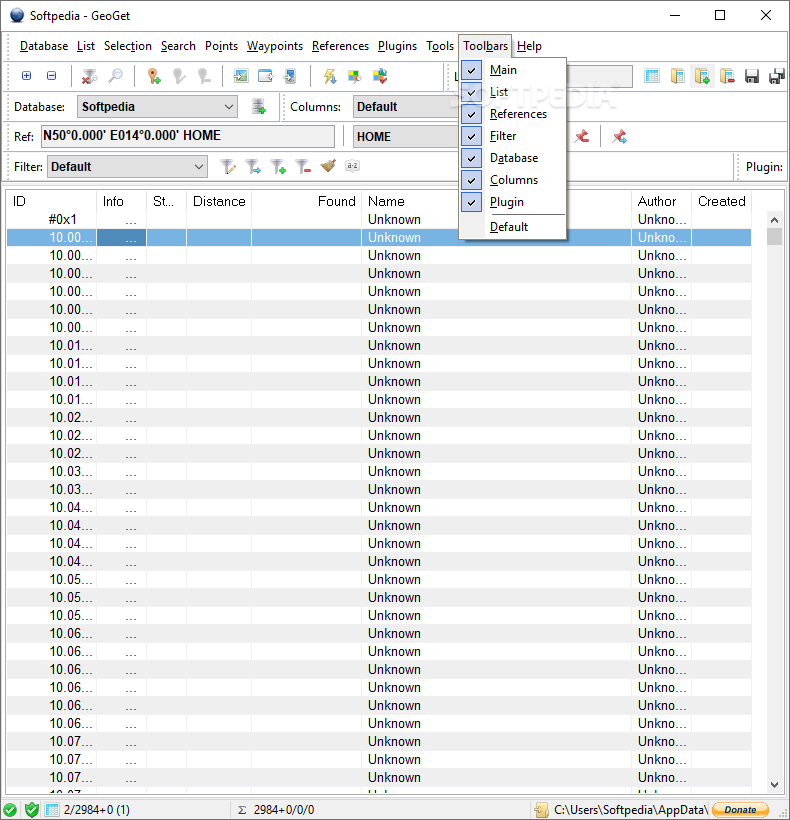Click the expand all plus icon
Screen dimensions: 790x820
pyautogui.click(x=26, y=76)
